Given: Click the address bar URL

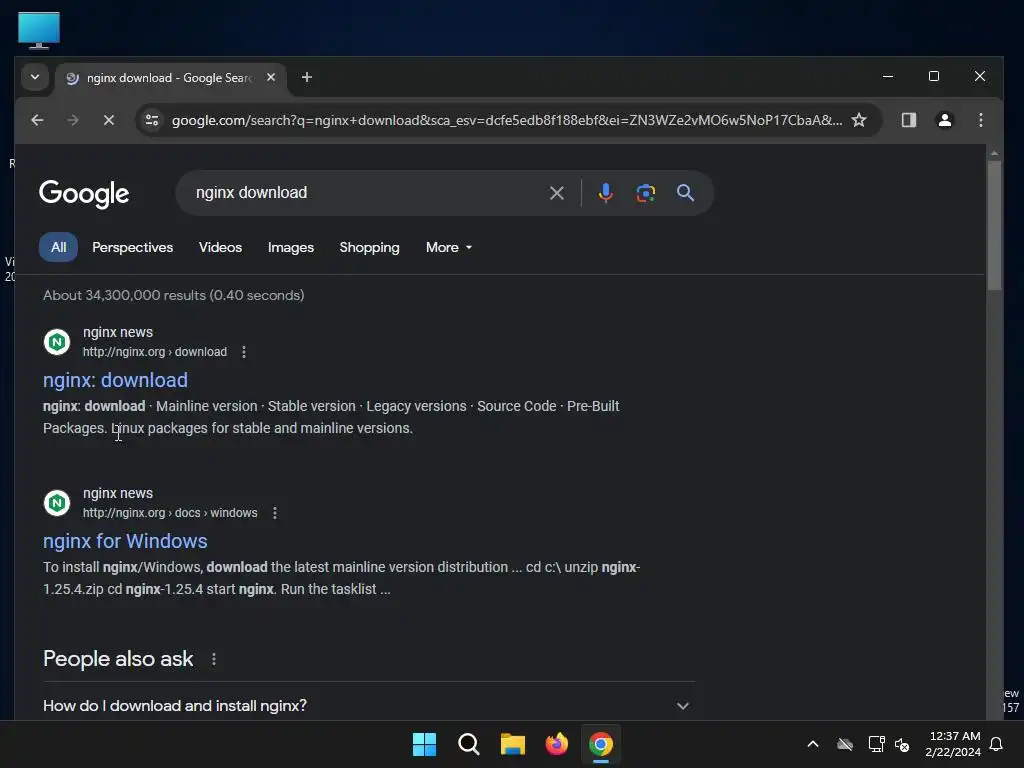Looking at the screenshot, I should (x=507, y=120).
